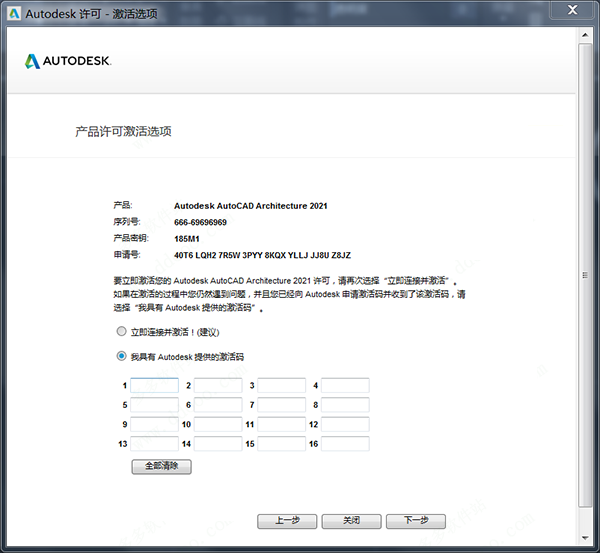600x553 pixels.
Task: Focus activation code field 12
Action: 345,424
